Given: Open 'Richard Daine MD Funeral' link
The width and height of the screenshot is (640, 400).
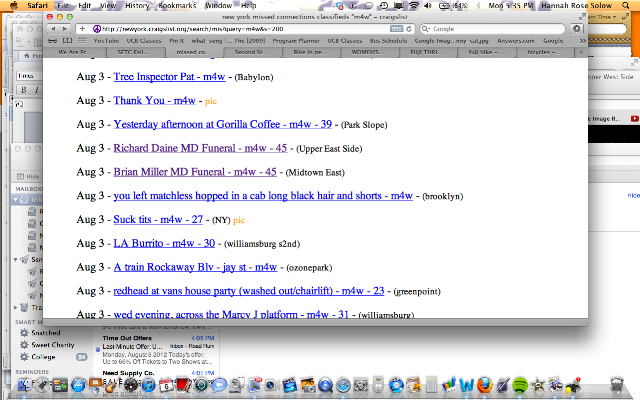Looking at the screenshot, I should pyautogui.click(x=200, y=148).
